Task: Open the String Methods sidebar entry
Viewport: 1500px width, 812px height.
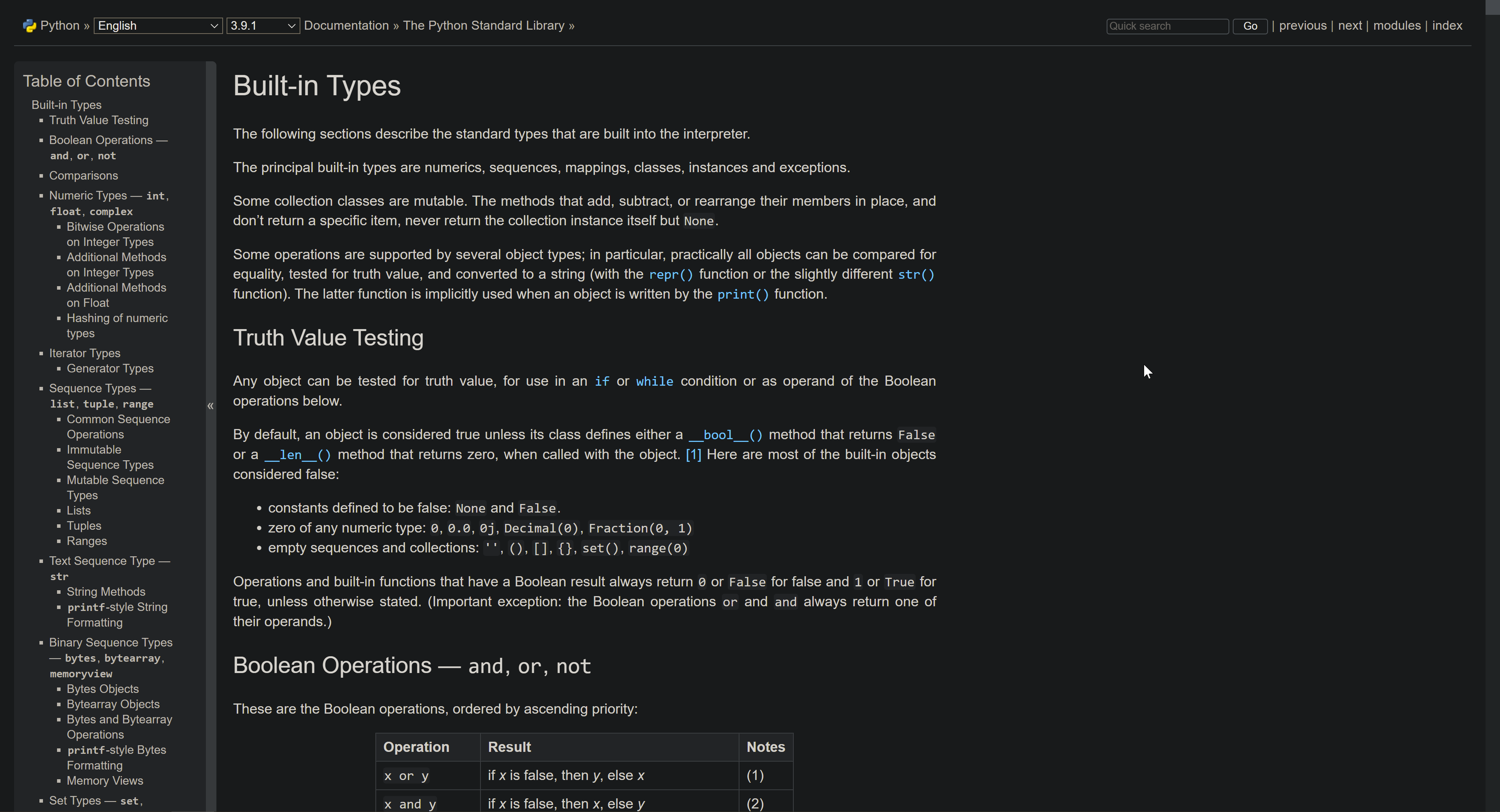Action: (105, 591)
